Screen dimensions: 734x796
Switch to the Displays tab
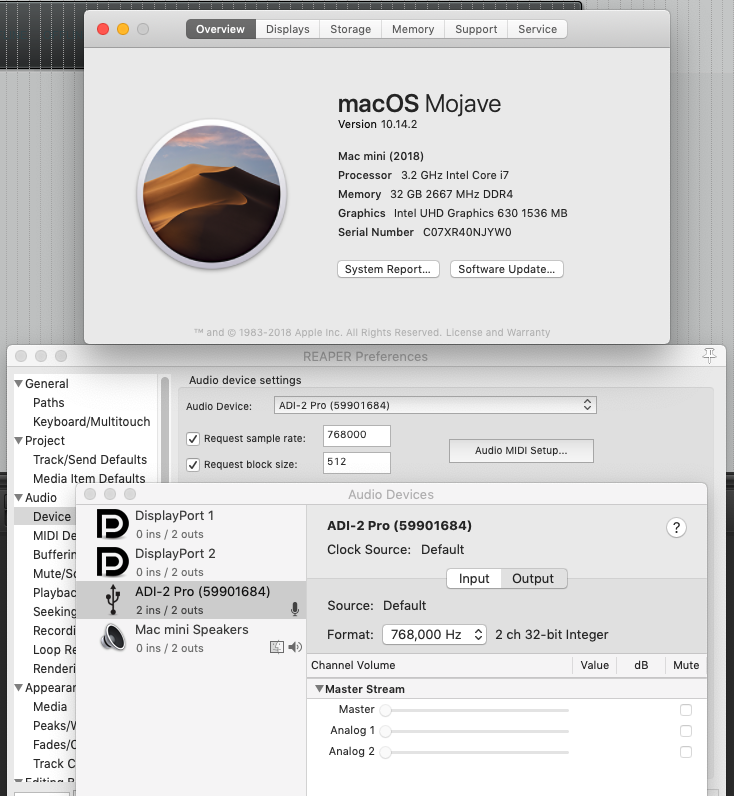coord(287,29)
